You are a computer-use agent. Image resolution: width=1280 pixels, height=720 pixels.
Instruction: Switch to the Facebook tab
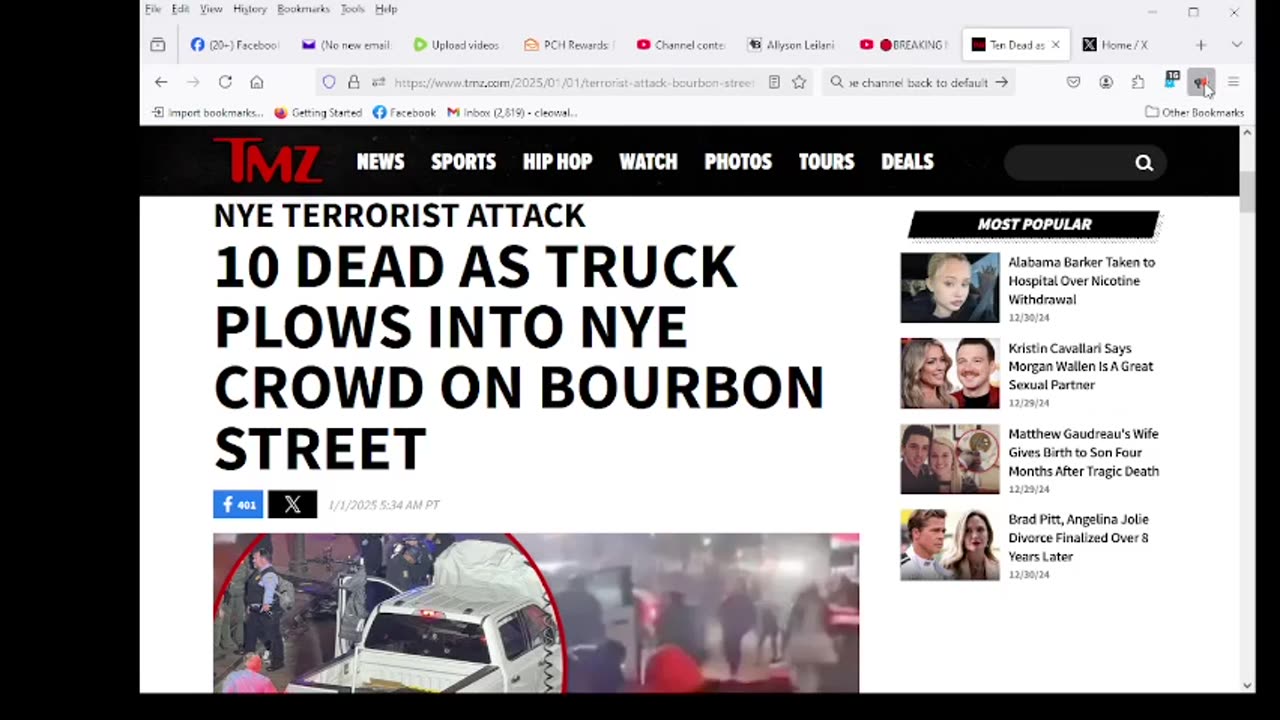click(x=235, y=45)
